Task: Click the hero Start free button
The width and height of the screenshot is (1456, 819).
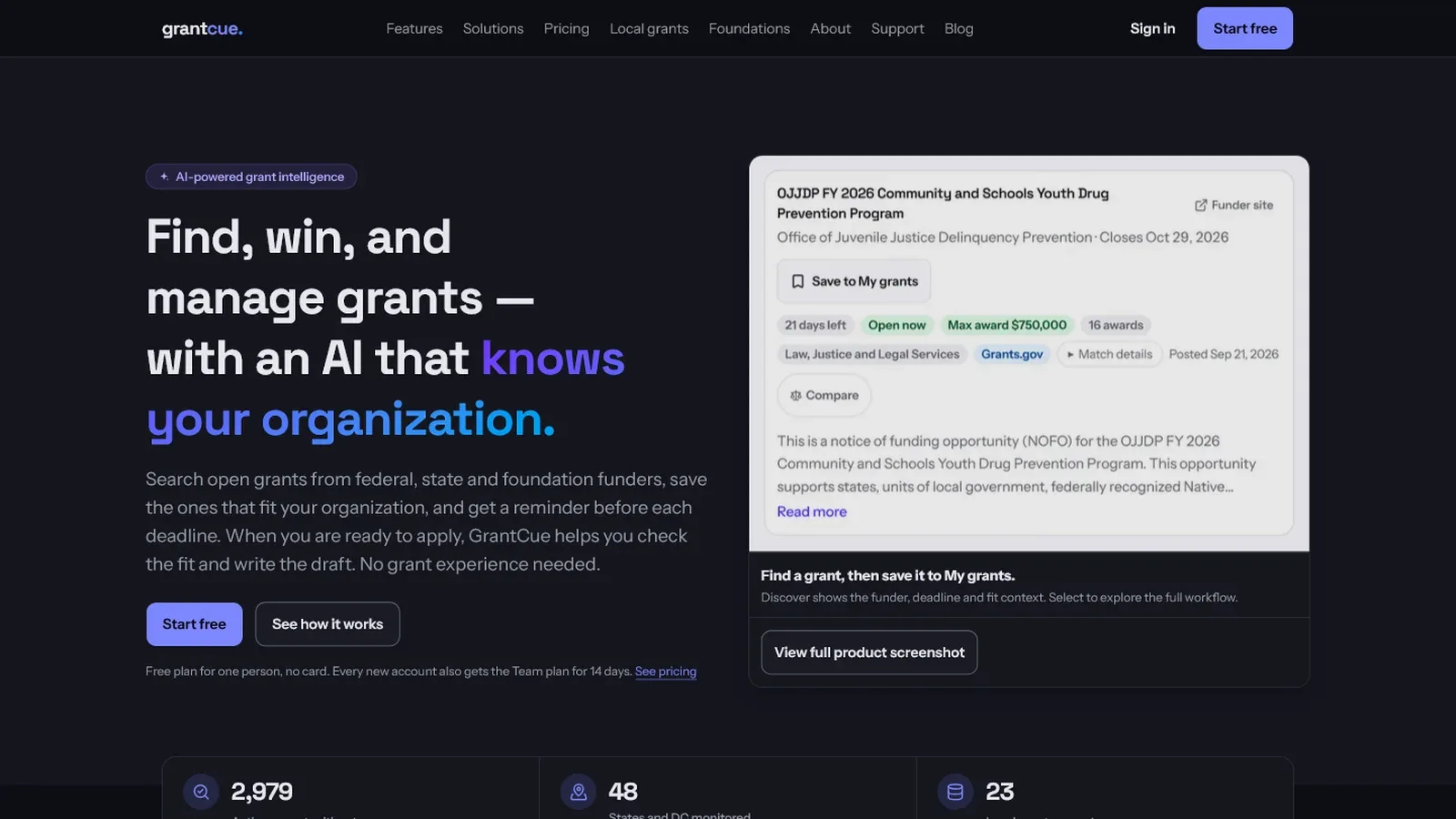Action: [x=194, y=624]
